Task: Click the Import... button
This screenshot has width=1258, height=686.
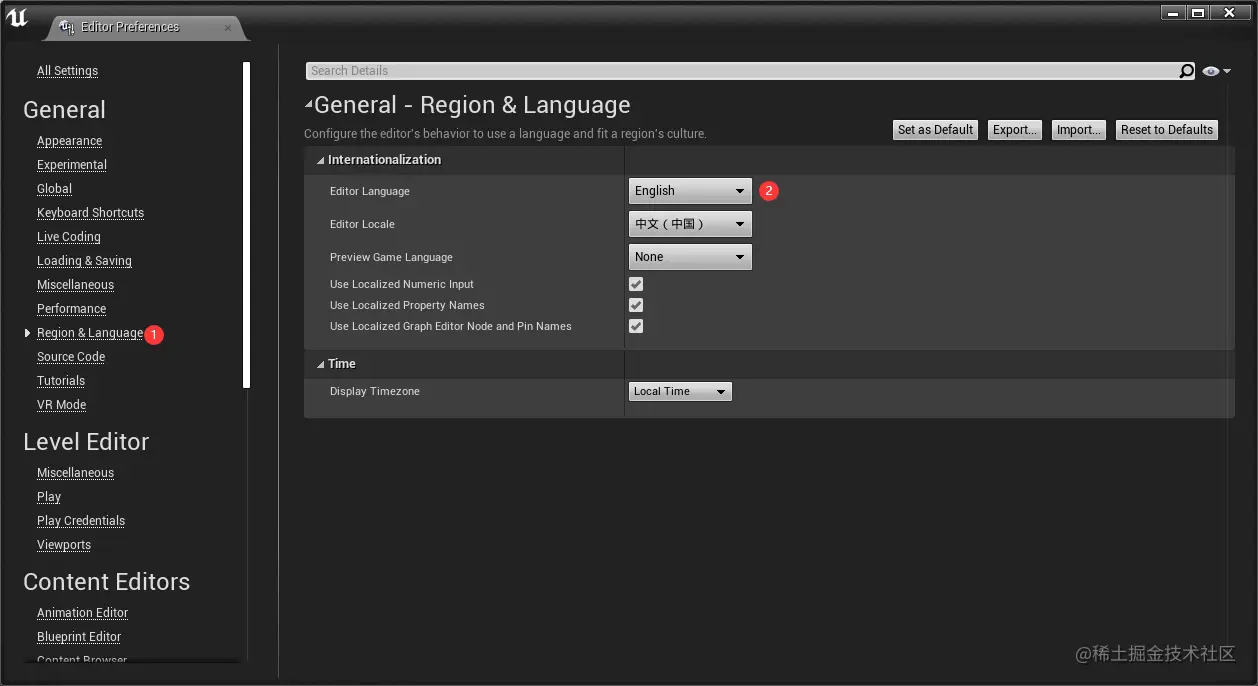Action: [x=1079, y=130]
